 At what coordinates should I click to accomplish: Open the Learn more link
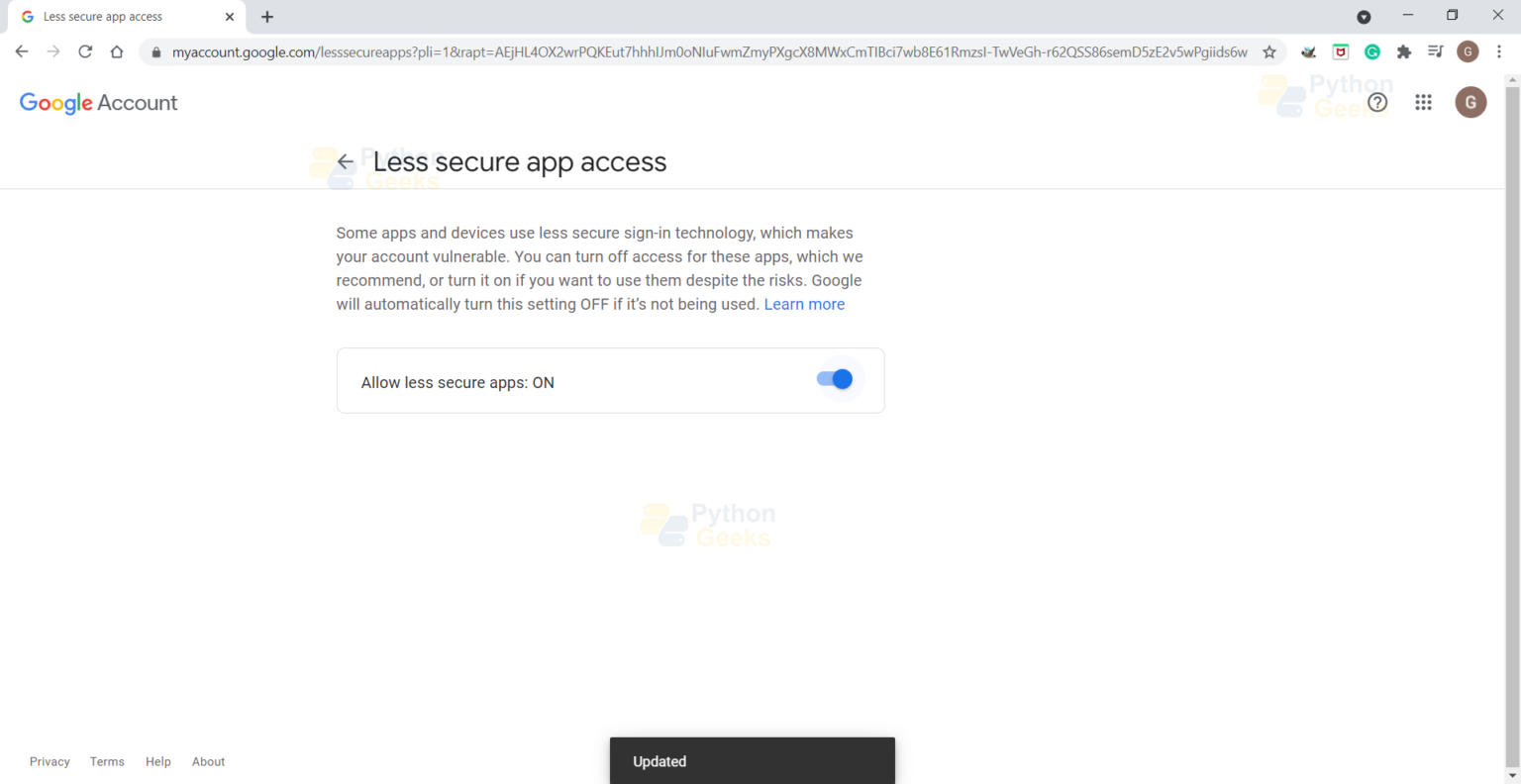point(804,304)
